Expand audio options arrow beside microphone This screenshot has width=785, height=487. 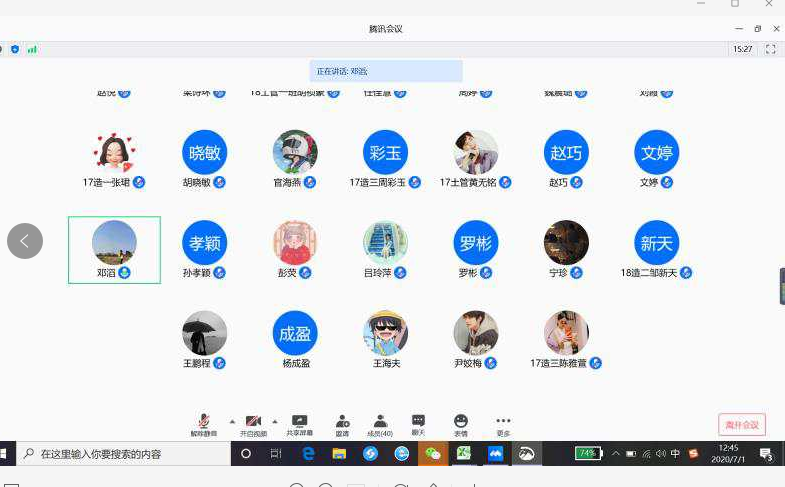(x=232, y=421)
